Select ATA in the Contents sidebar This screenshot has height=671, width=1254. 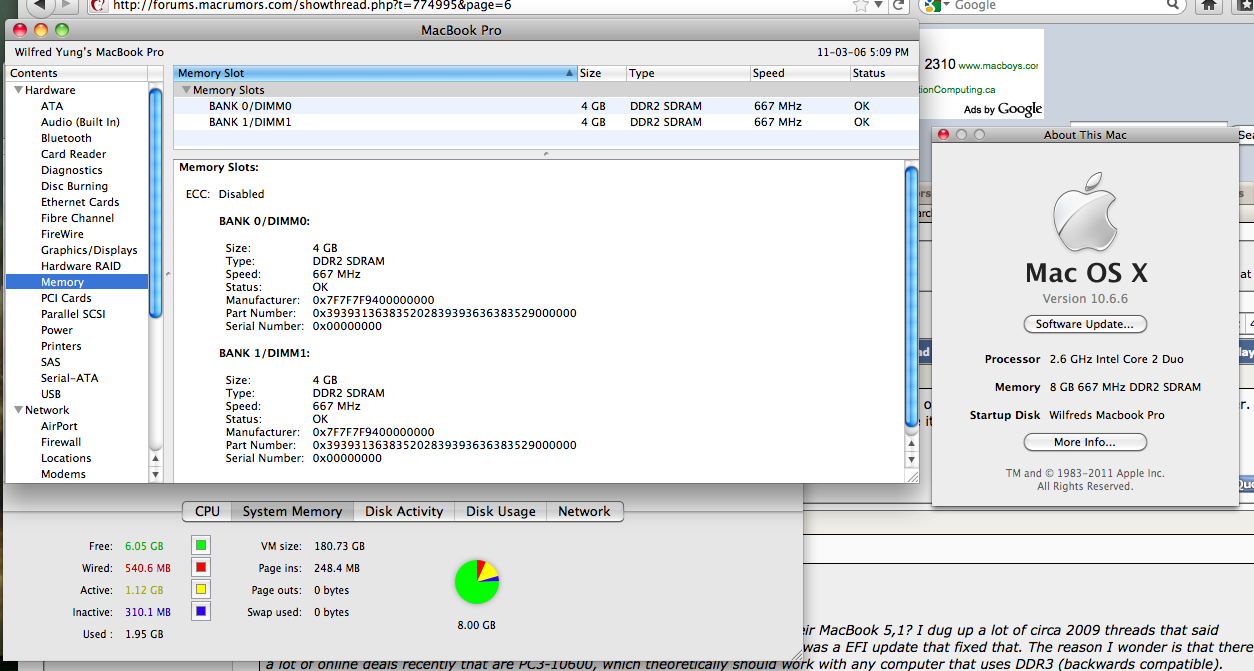point(52,106)
